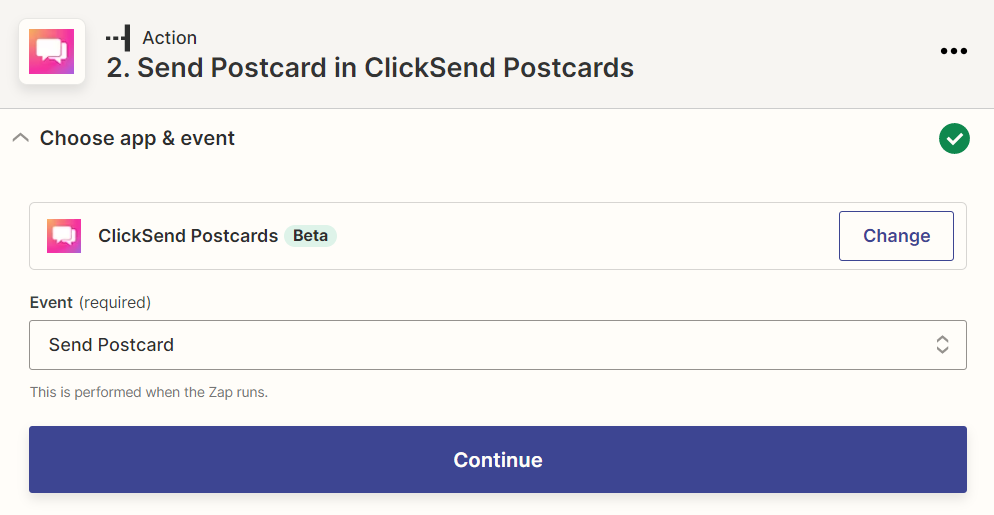Image resolution: width=994 pixels, height=515 pixels.
Task: Click blank area of step header bar
Action: [x=786, y=54]
